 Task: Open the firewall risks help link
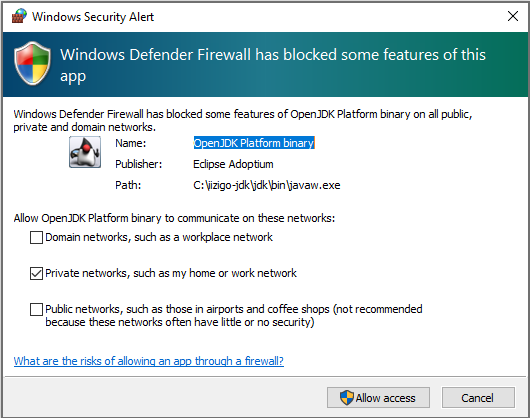point(148,361)
